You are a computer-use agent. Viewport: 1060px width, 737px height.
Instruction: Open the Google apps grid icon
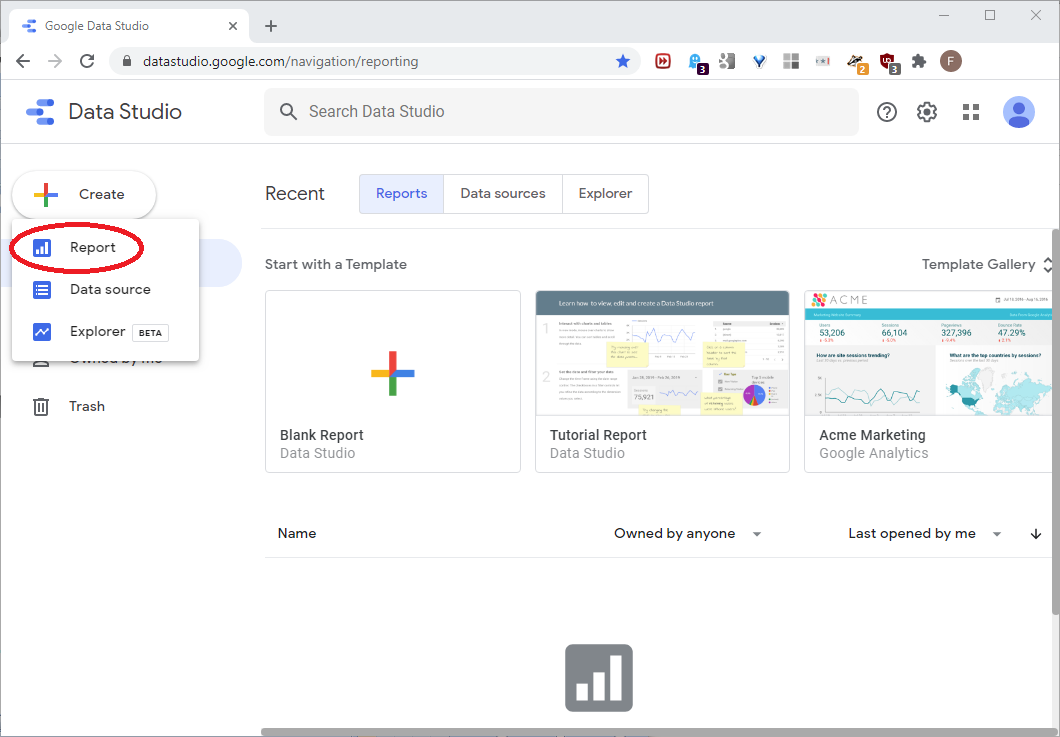971,112
